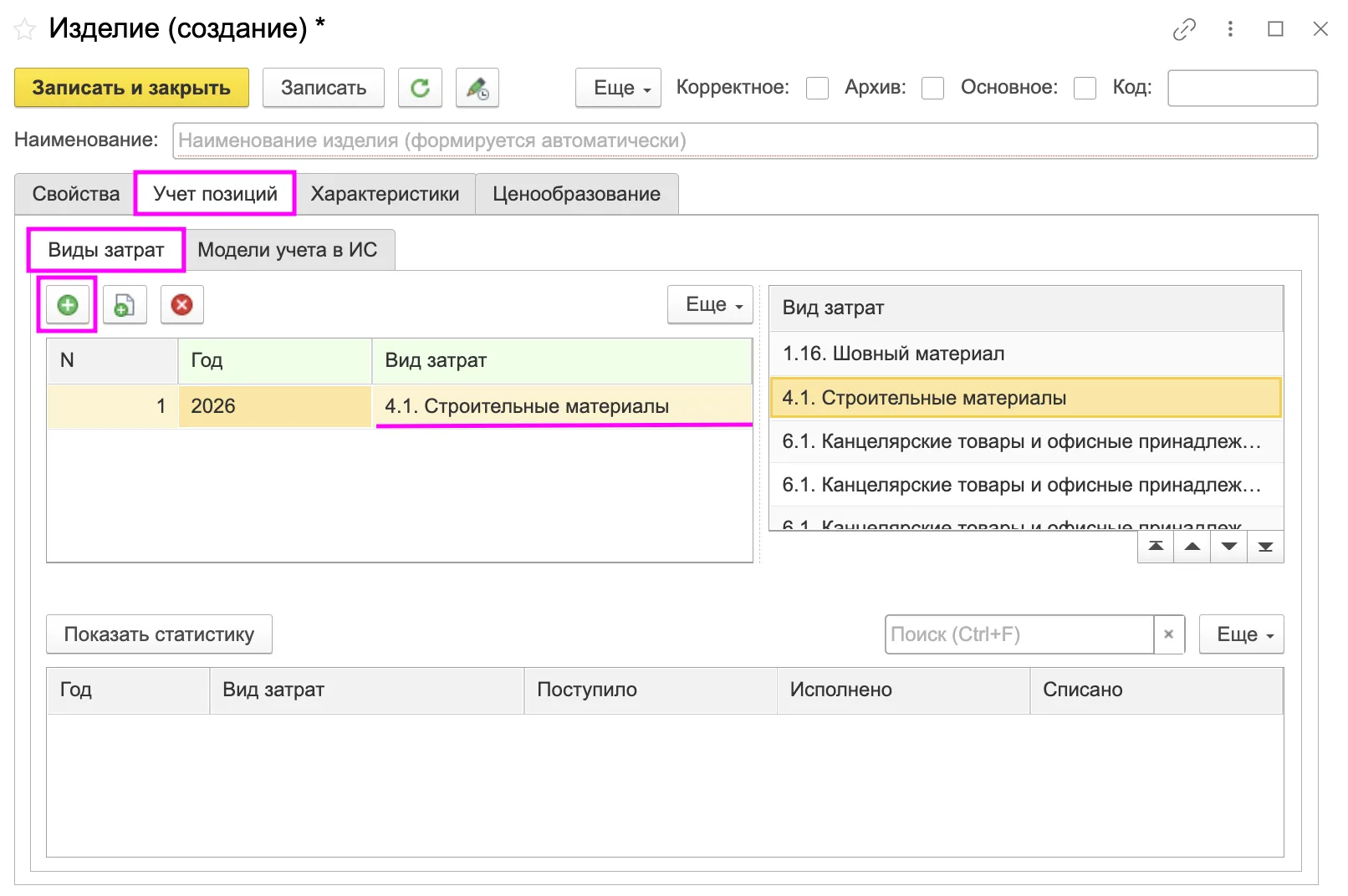
Task: Enable the Архив checkbox
Action: [932, 89]
